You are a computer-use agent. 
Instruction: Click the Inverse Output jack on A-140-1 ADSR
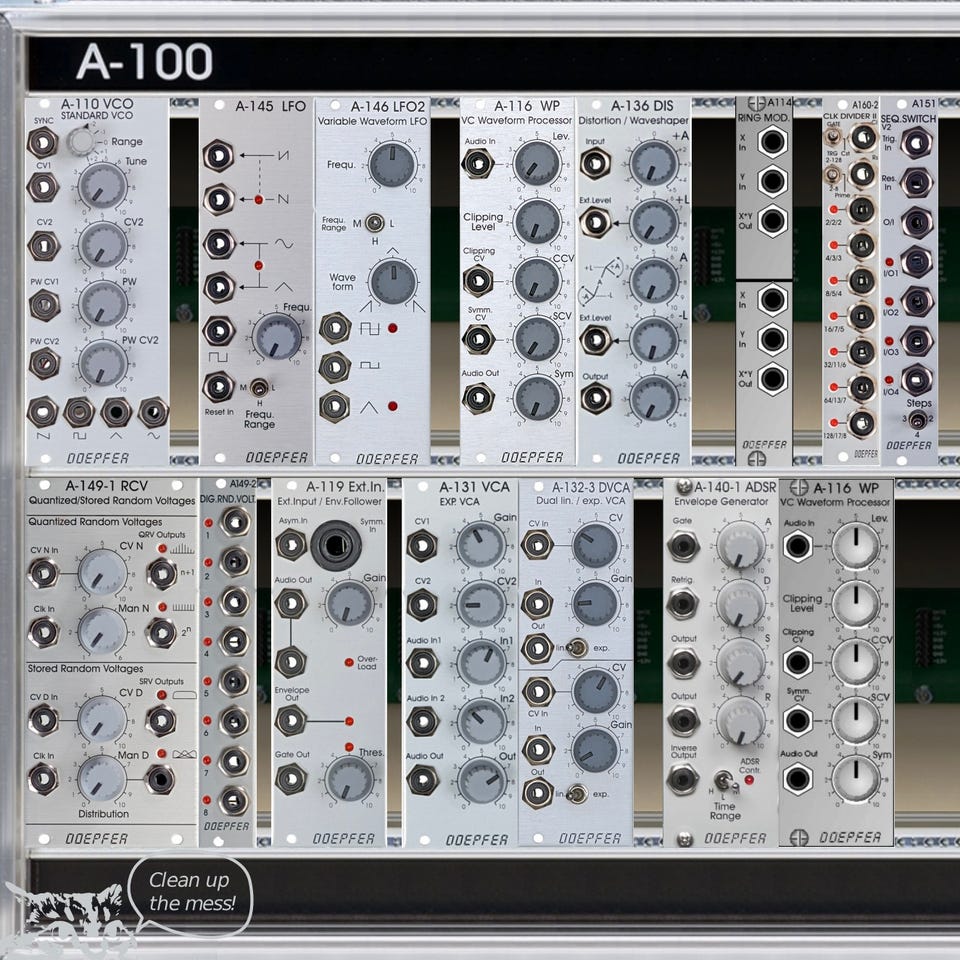tap(683, 779)
